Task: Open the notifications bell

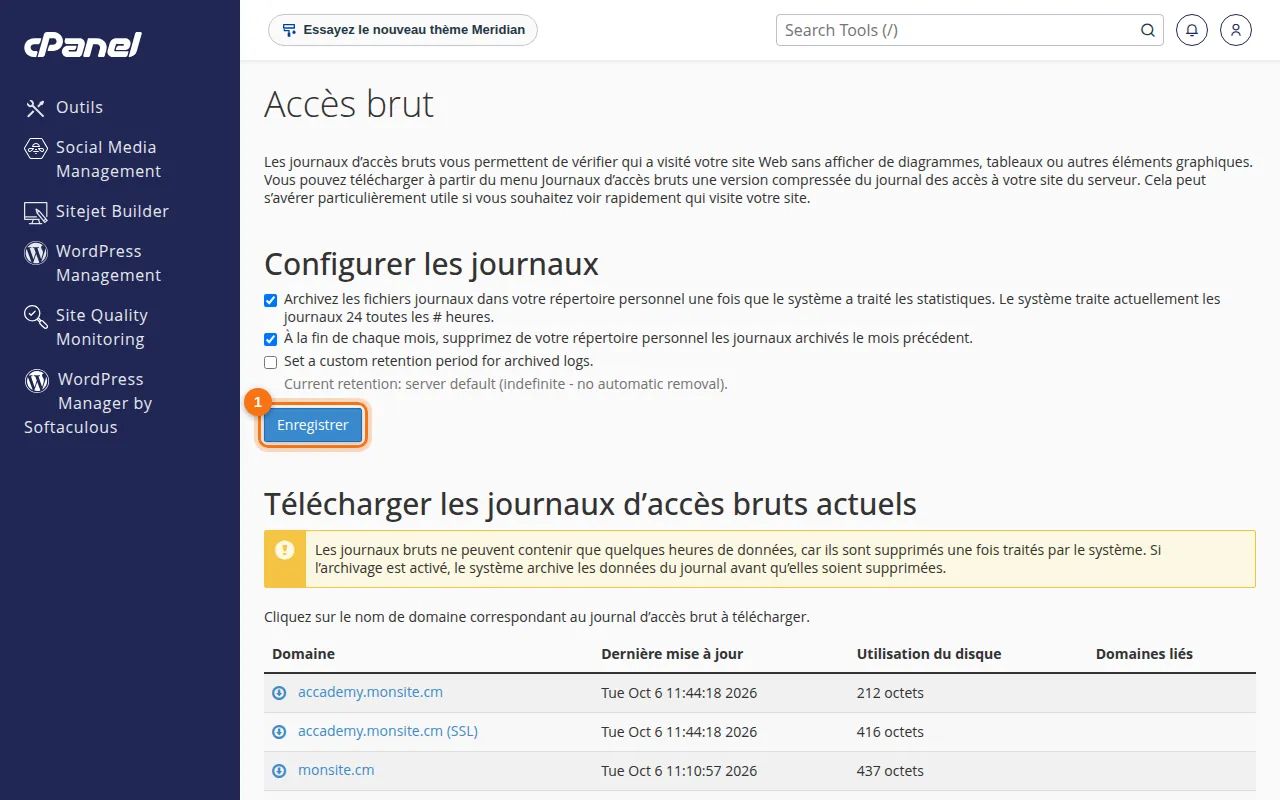Action: [1192, 30]
